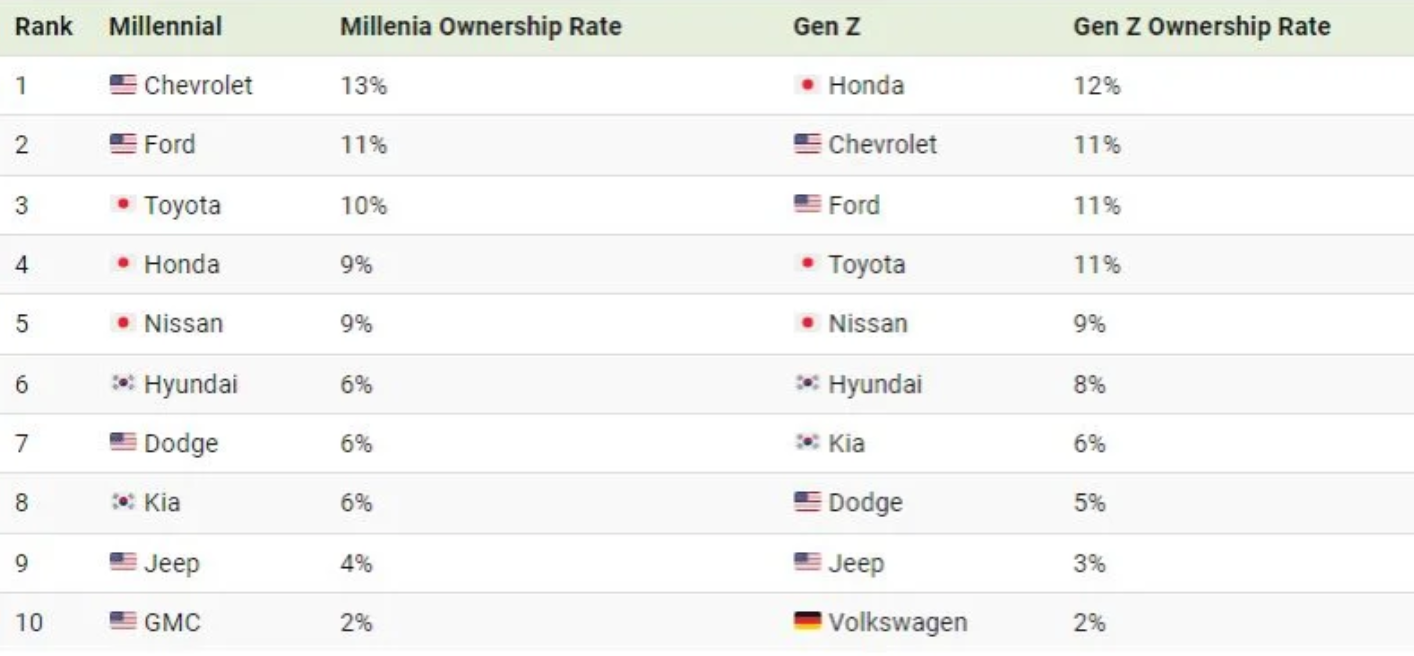Click the German flag beside Volkswagen

[807, 622]
